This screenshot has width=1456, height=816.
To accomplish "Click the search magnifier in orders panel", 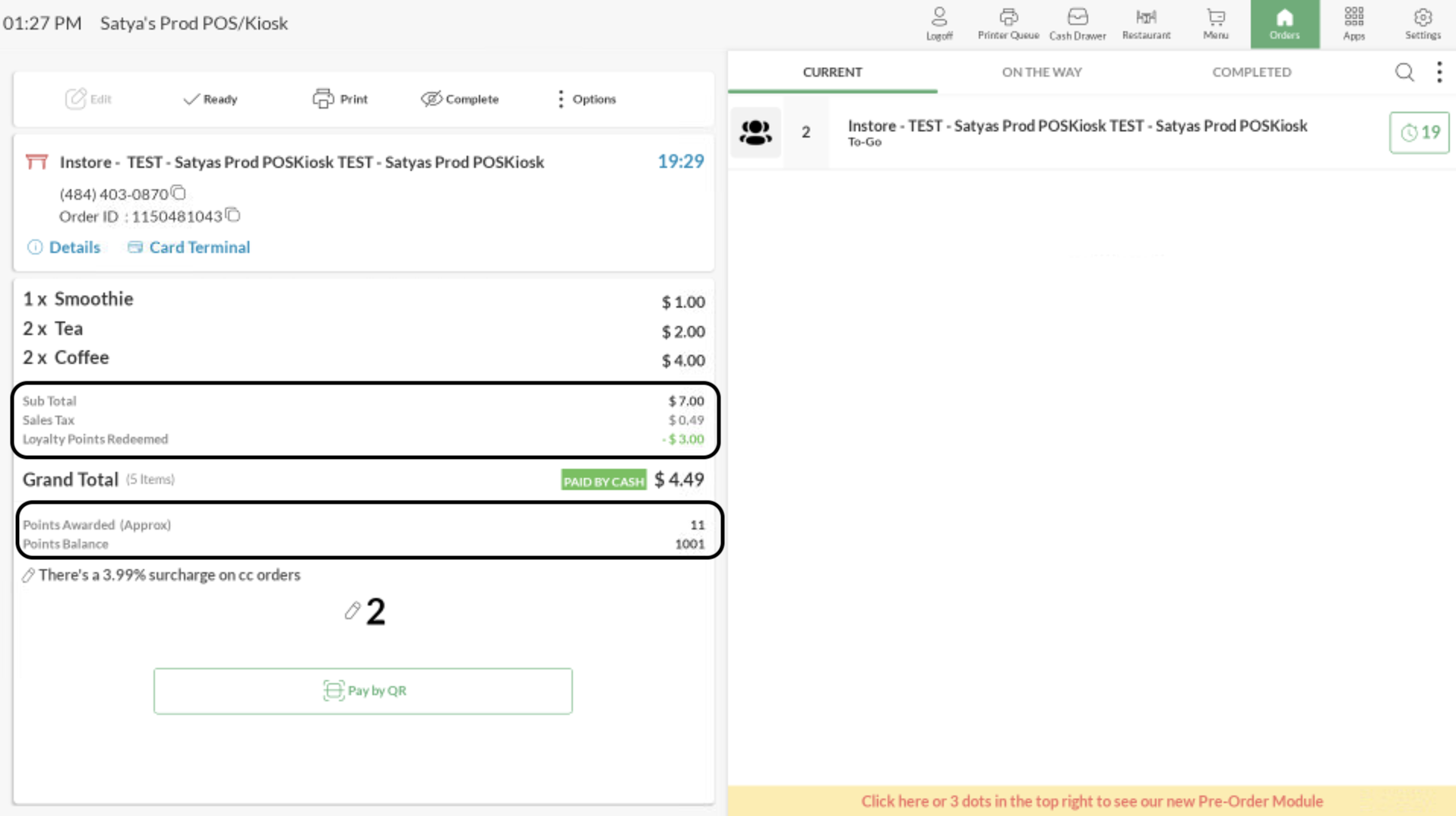I will coord(1404,72).
